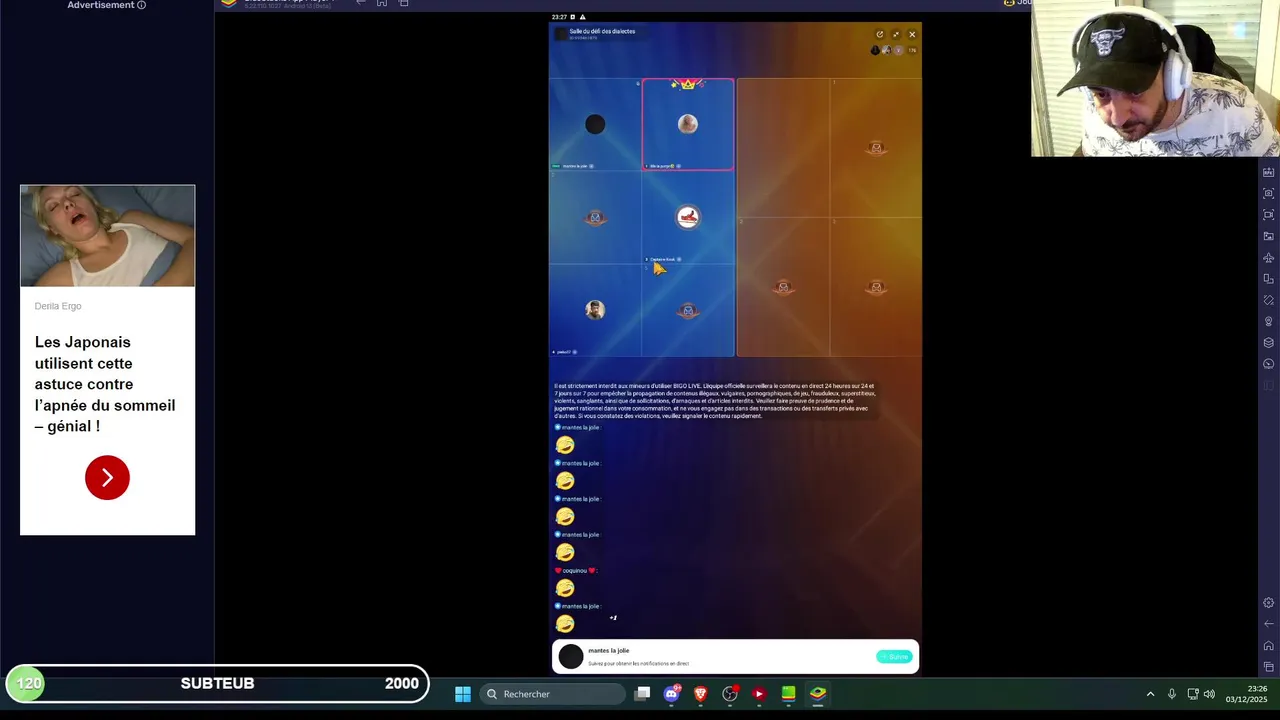The image size is (1280, 720).
Task: Click the emulator Android home icon
Action: click(x=1268, y=646)
